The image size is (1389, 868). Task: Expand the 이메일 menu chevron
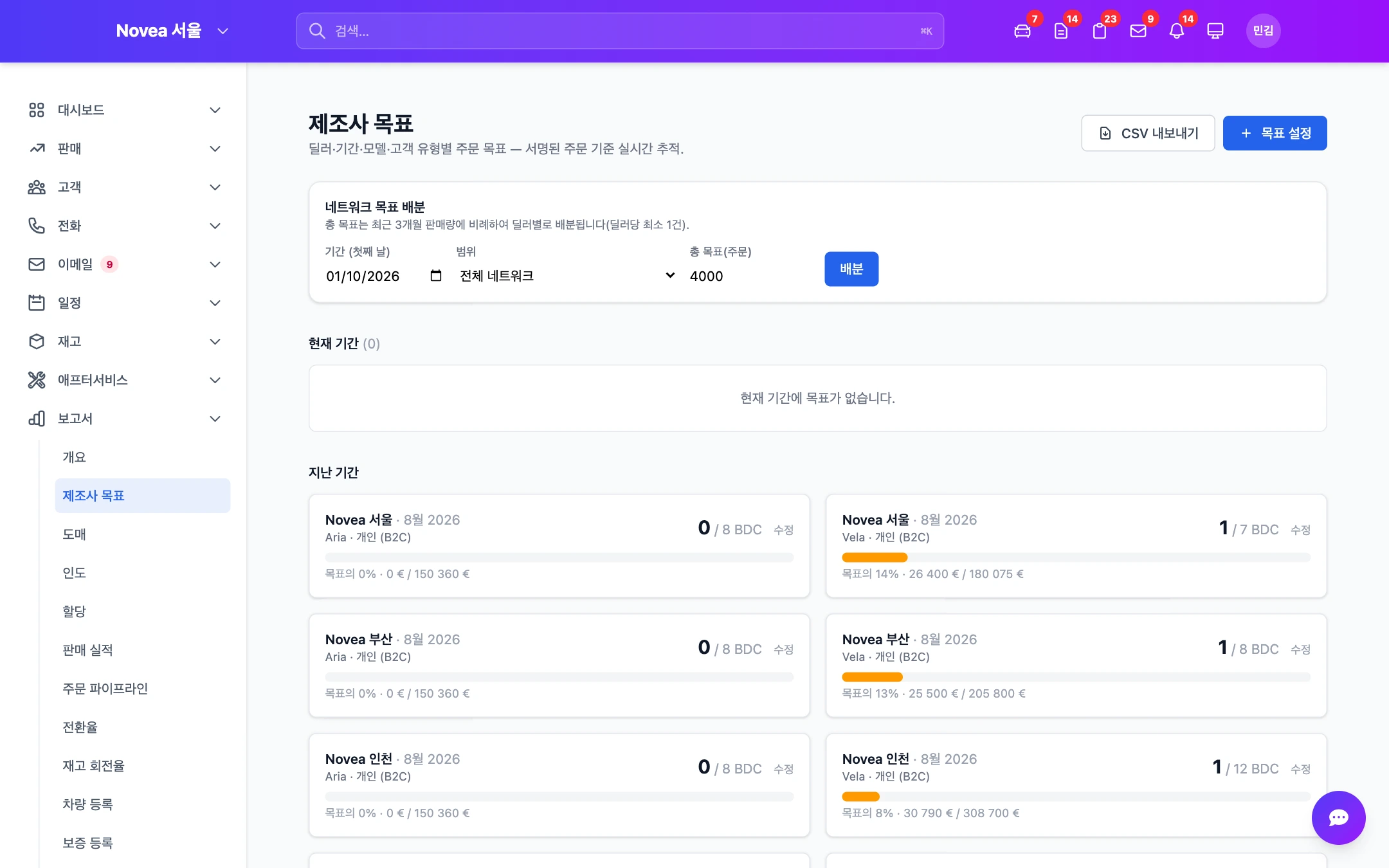coord(215,264)
